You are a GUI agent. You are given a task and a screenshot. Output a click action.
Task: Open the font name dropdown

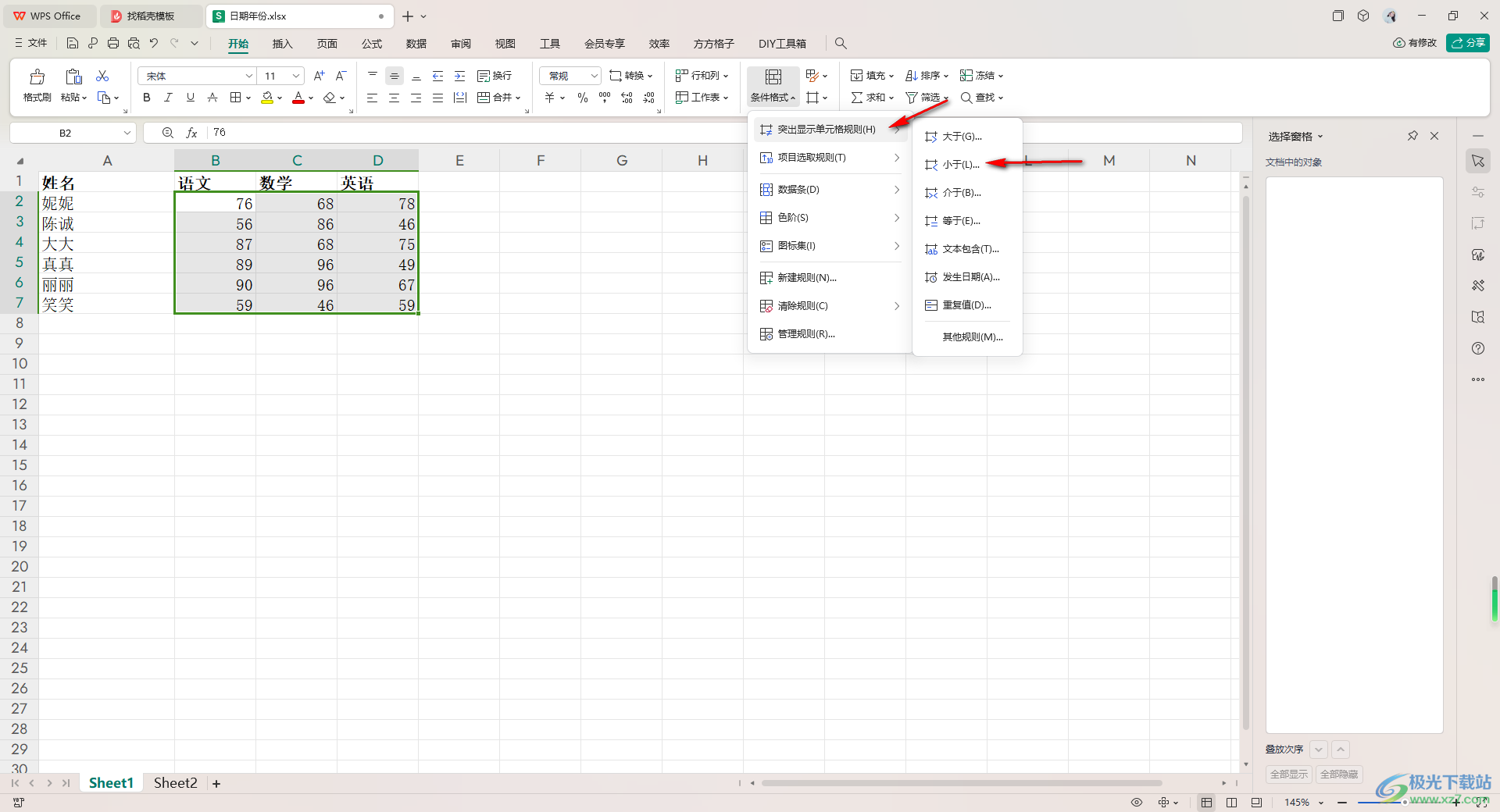(x=249, y=76)
